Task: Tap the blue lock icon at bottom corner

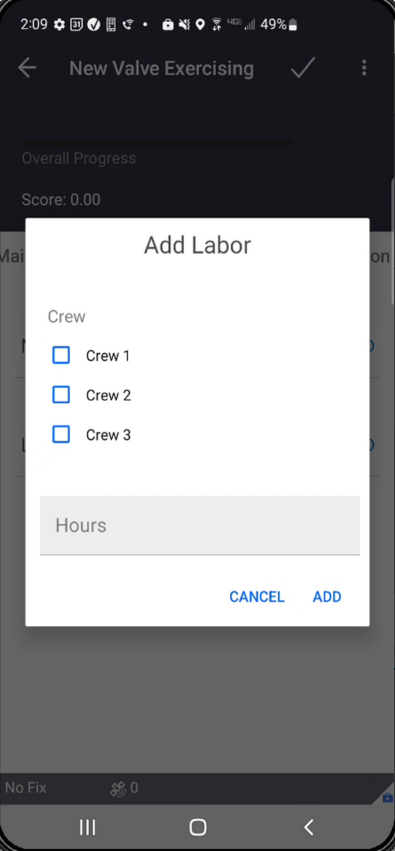Action: [387, 798]
